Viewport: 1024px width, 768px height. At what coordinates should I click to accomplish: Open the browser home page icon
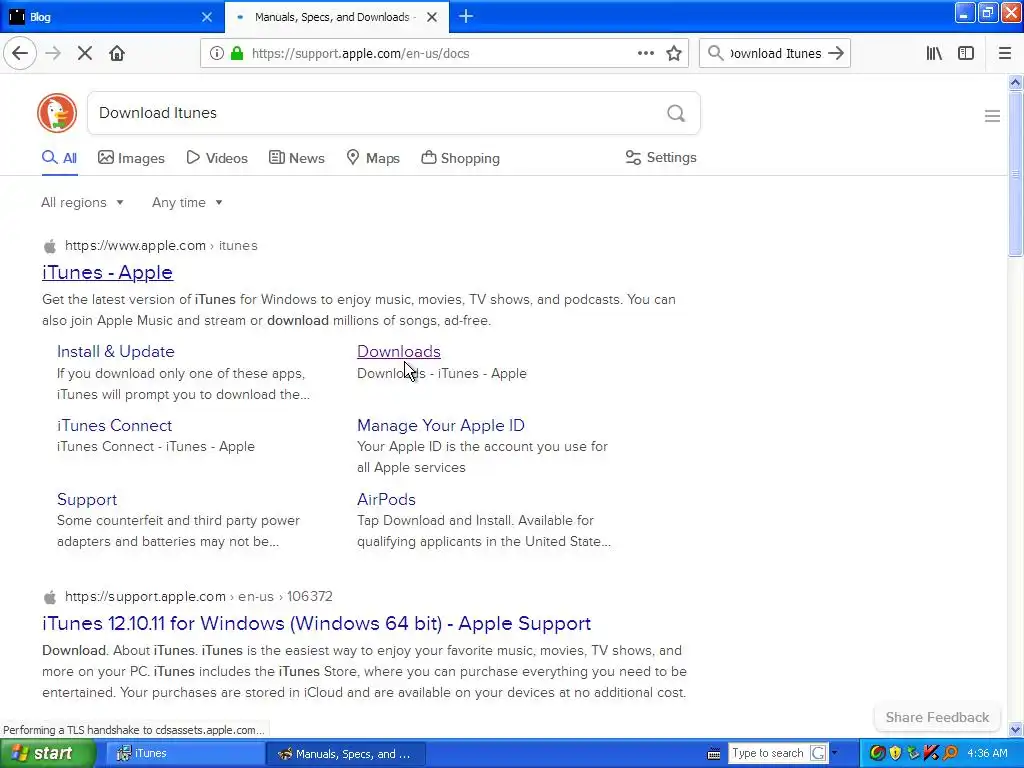coord(117,54)
